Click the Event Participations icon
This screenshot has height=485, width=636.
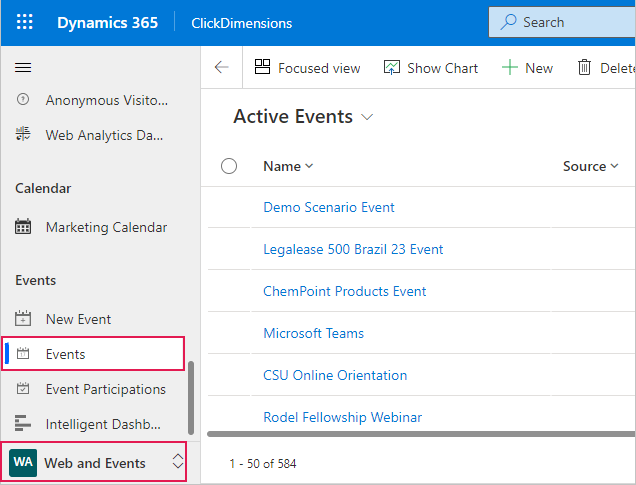pos(23,388)
